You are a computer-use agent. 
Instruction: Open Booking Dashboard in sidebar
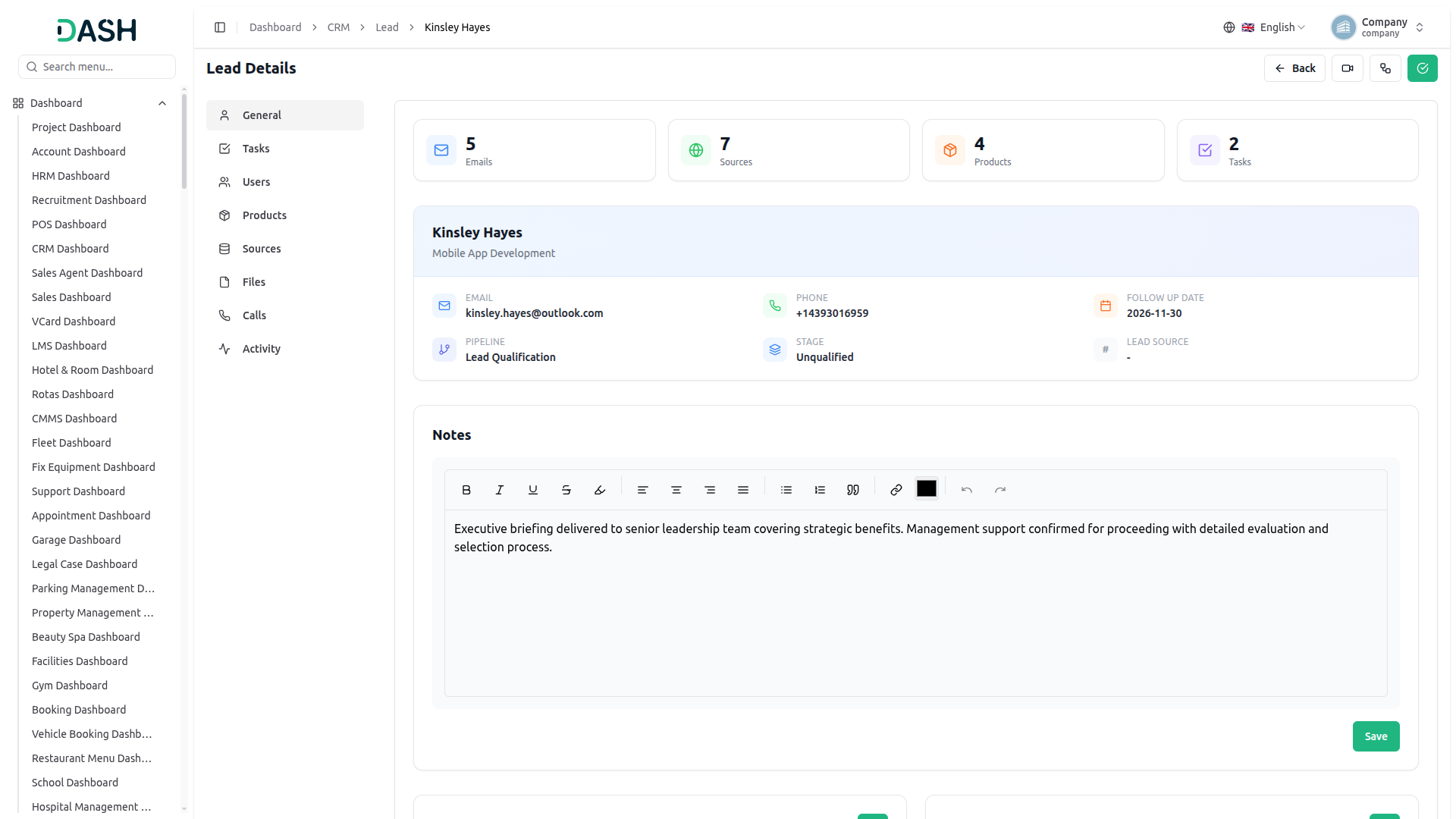click(x=79, y=710)
